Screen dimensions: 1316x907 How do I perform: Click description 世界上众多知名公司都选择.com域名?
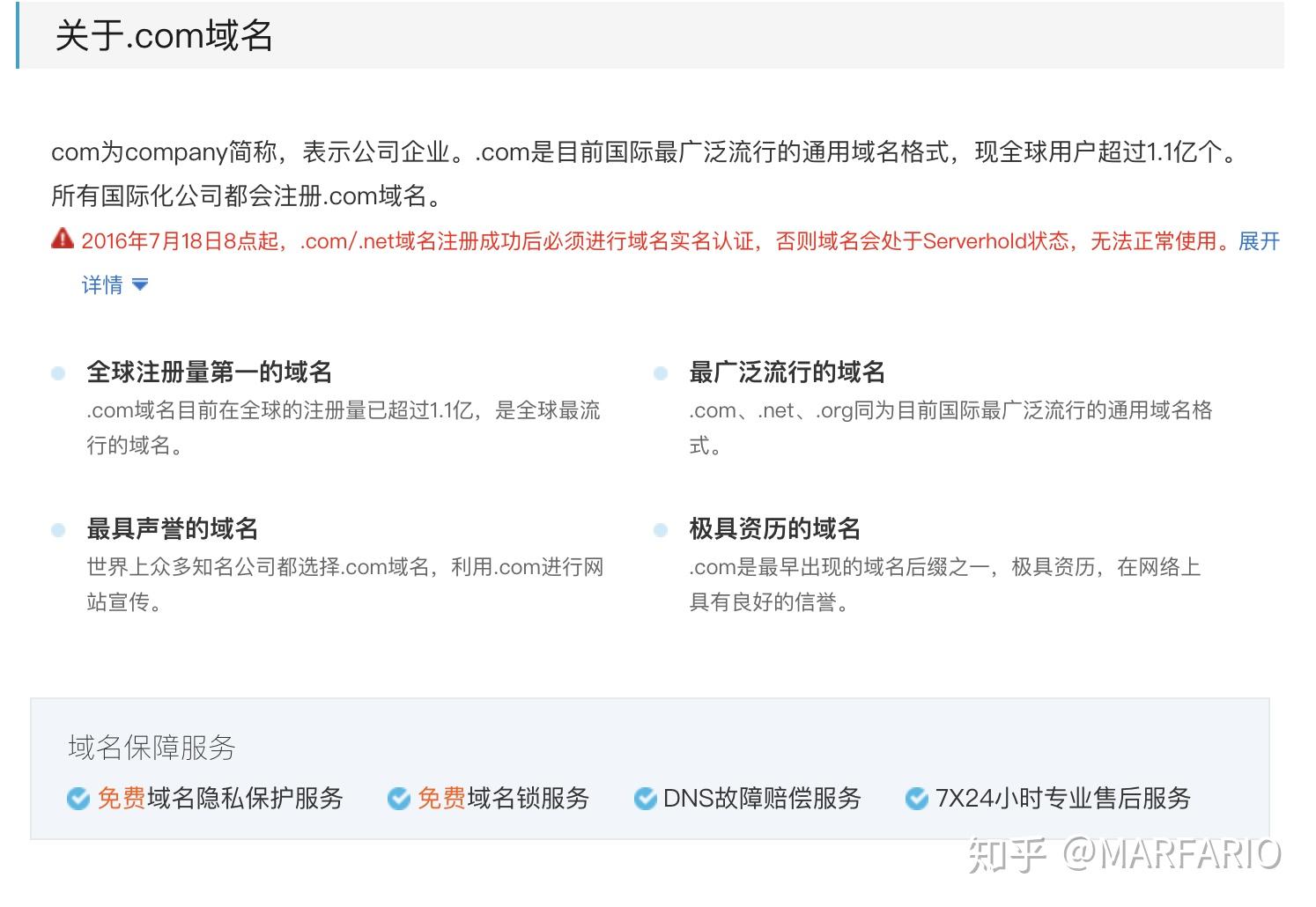click(345, 585)
